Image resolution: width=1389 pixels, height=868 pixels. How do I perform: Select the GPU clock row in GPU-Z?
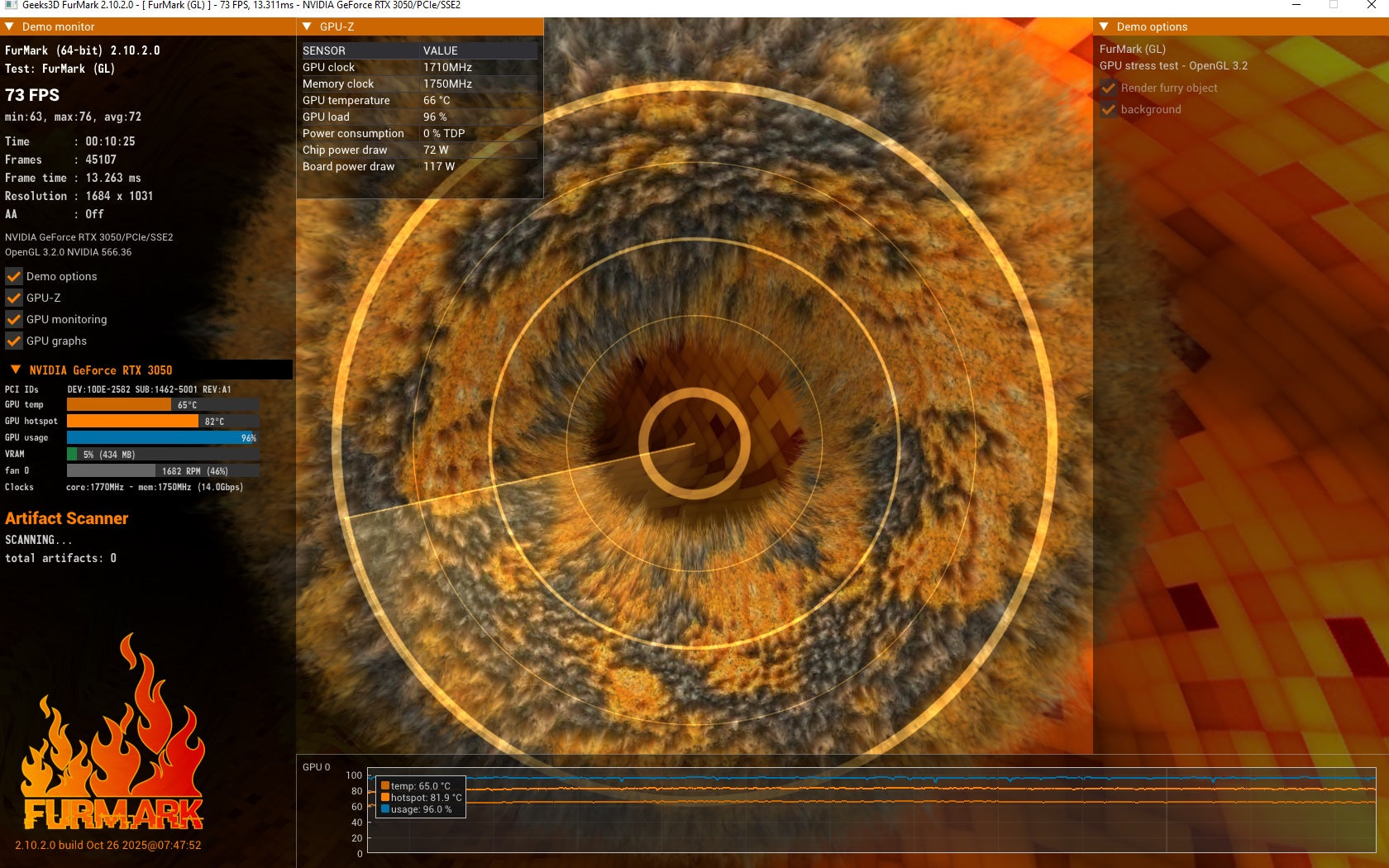point(420,67)
